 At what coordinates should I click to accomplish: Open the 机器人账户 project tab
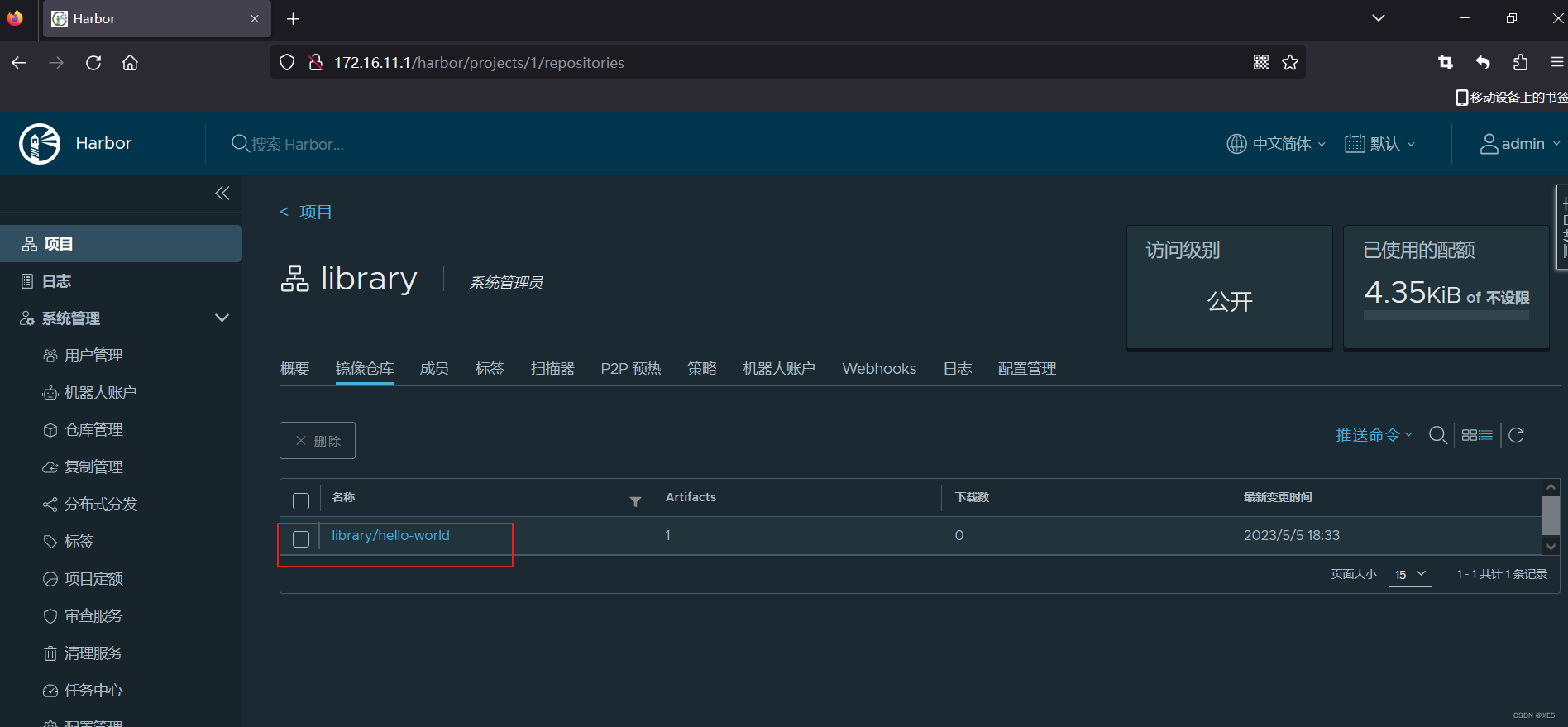[x=779, y=369]
